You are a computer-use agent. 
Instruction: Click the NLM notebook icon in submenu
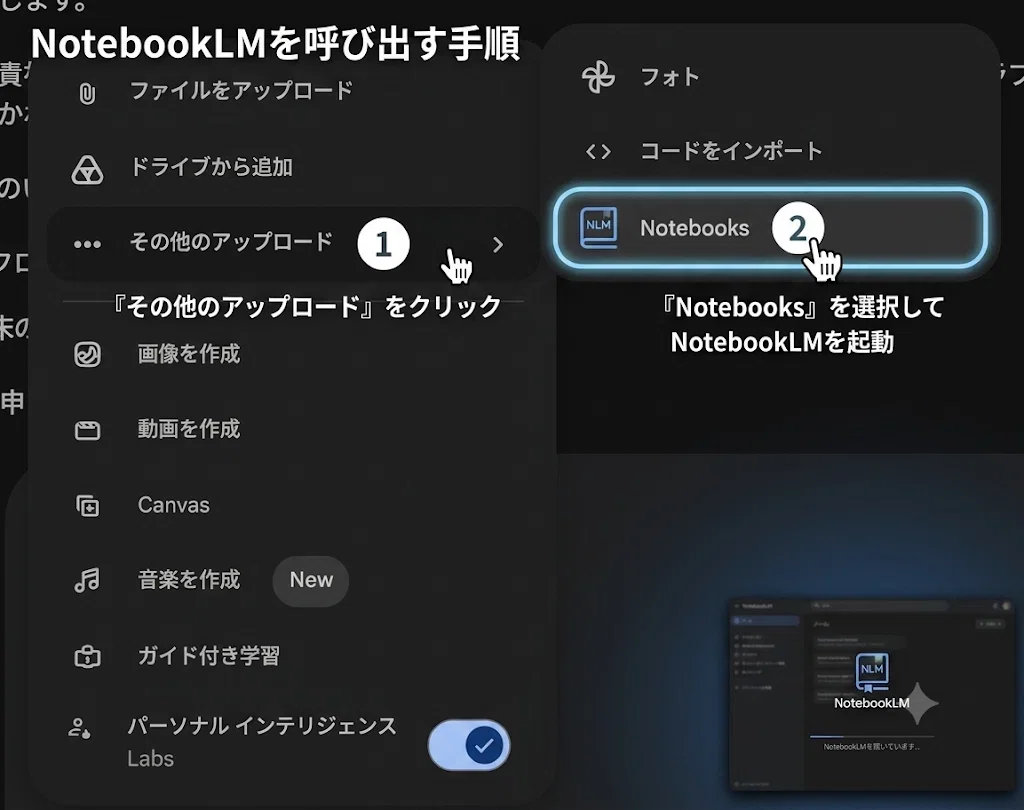click(x=599, y=227)
